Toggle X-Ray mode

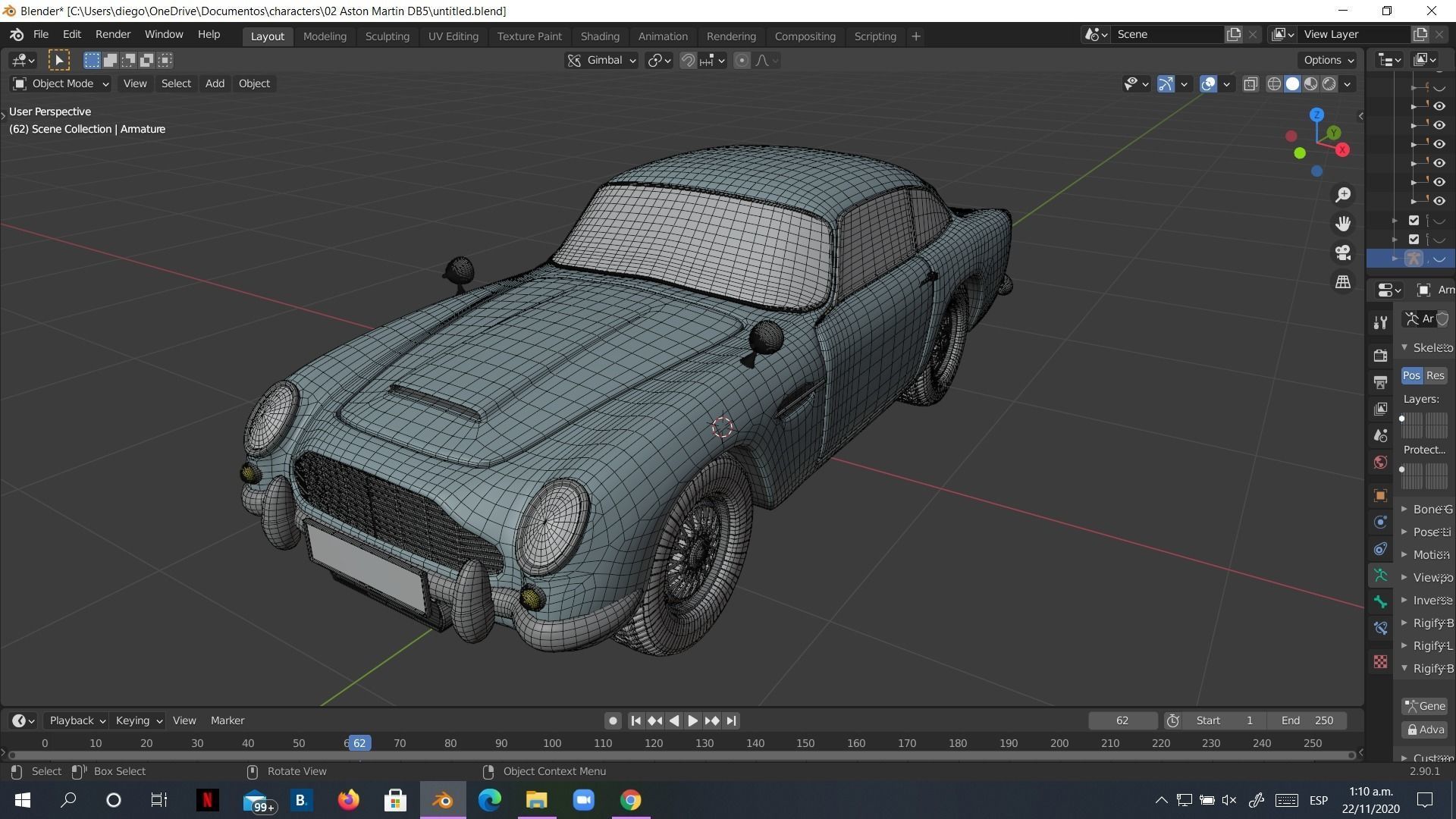[1250, 84]
